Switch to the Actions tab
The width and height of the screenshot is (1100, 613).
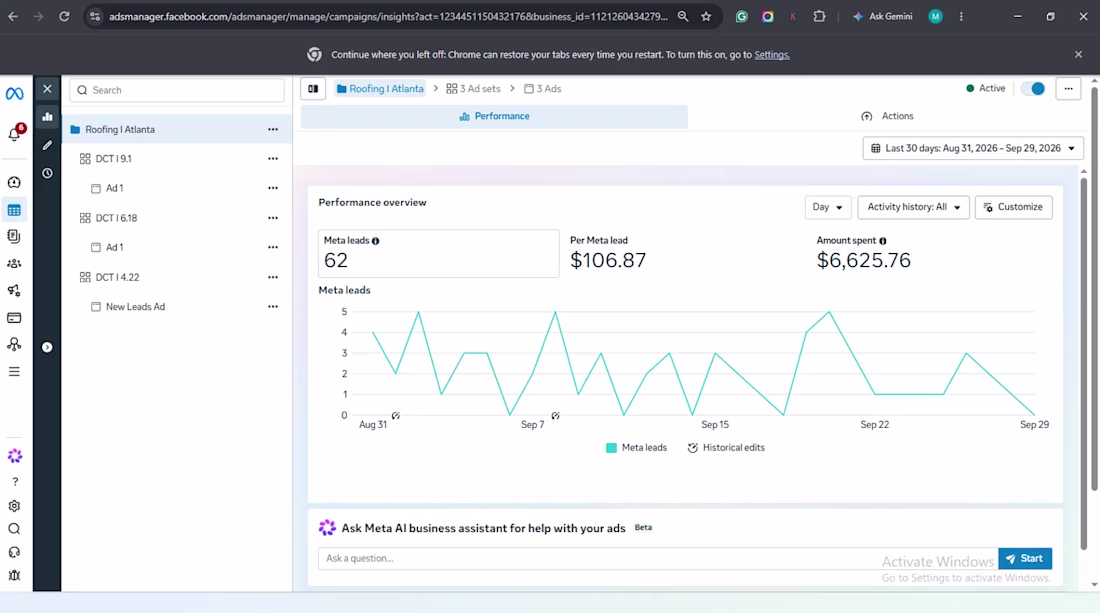887,116
